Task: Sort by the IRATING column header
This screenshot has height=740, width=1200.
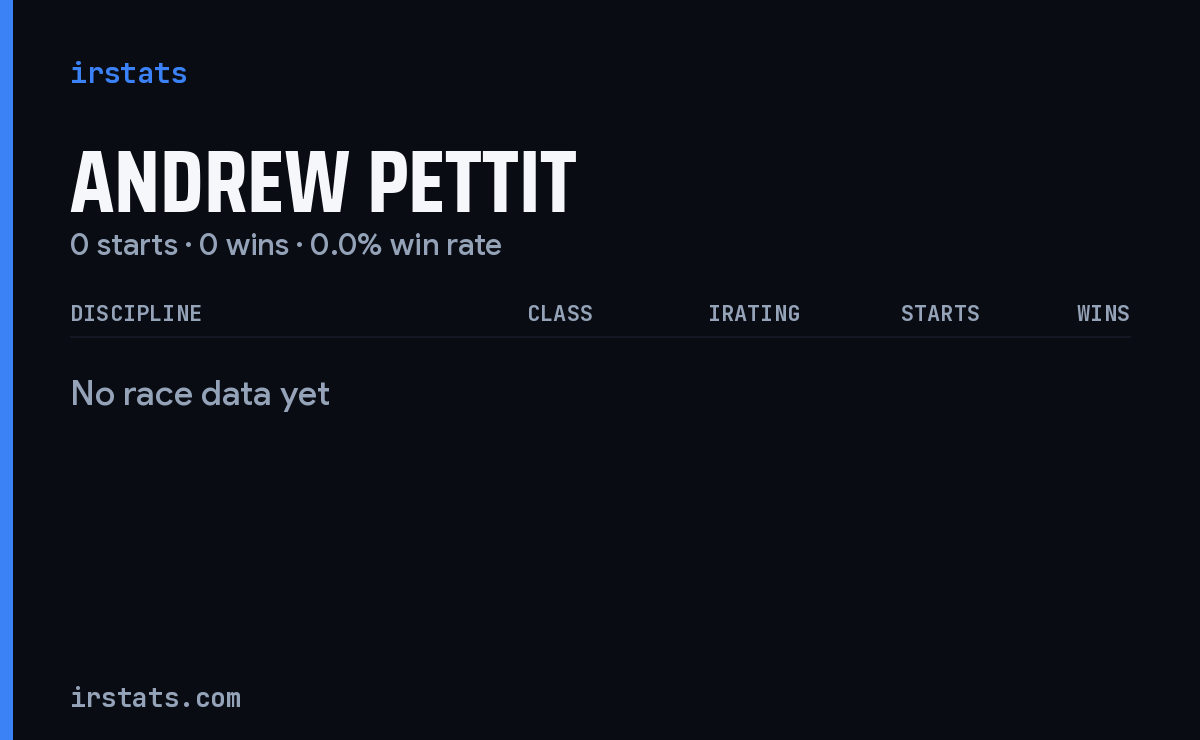Action: tap(754, 313)
